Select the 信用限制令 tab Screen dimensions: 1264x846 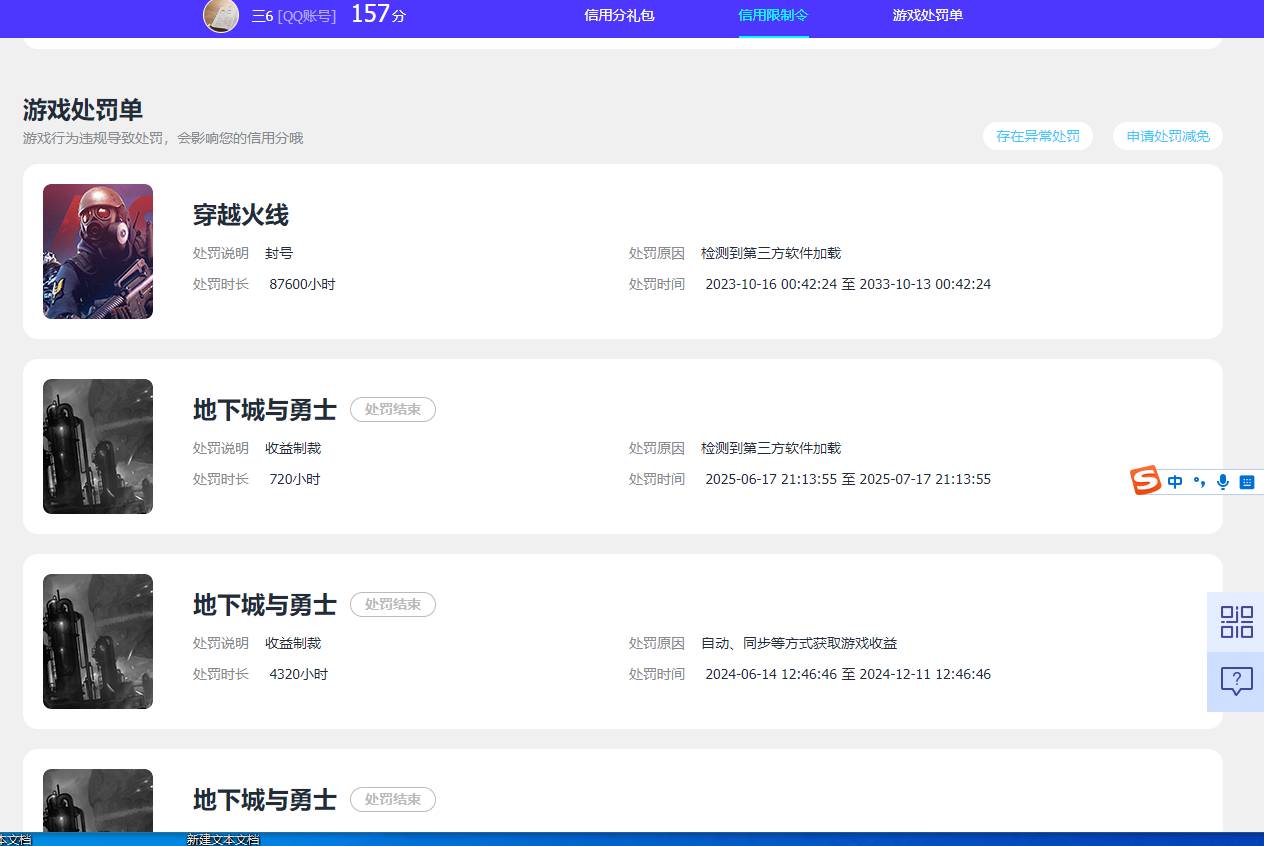point(773,15)
